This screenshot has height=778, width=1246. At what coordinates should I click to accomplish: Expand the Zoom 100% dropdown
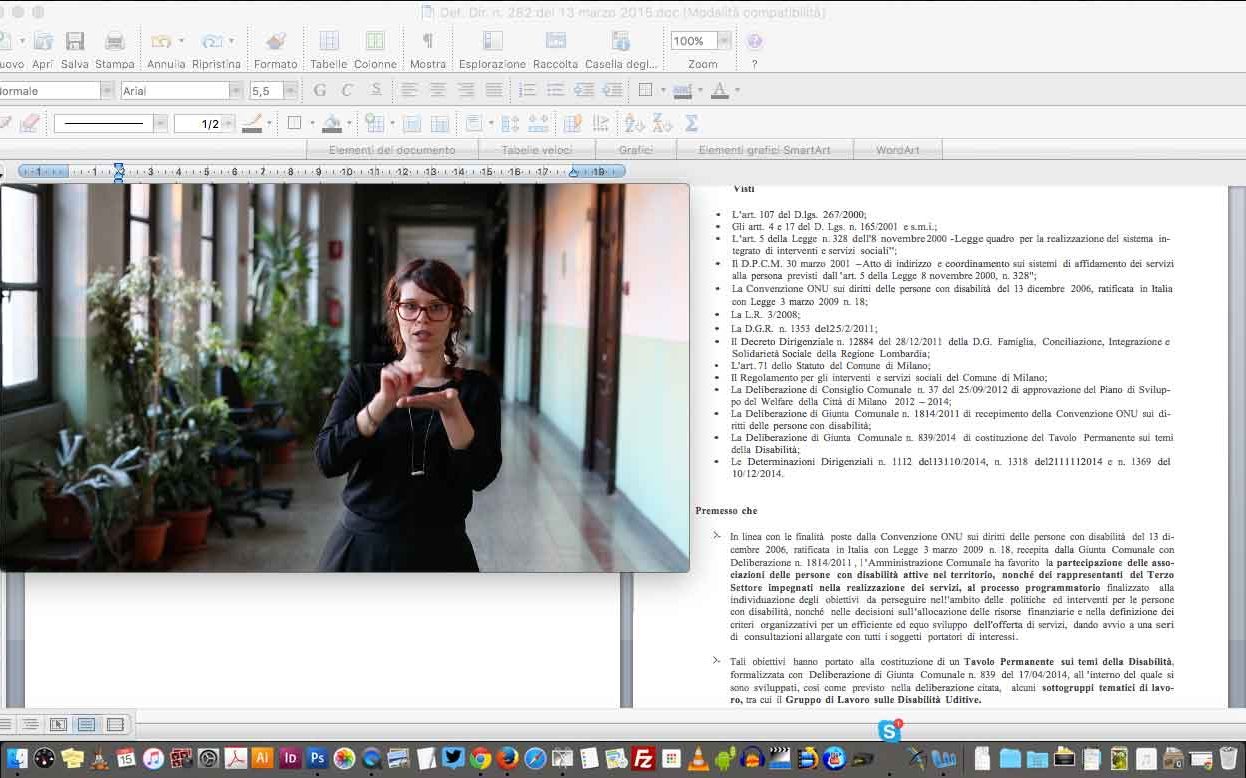click(723, 41)
